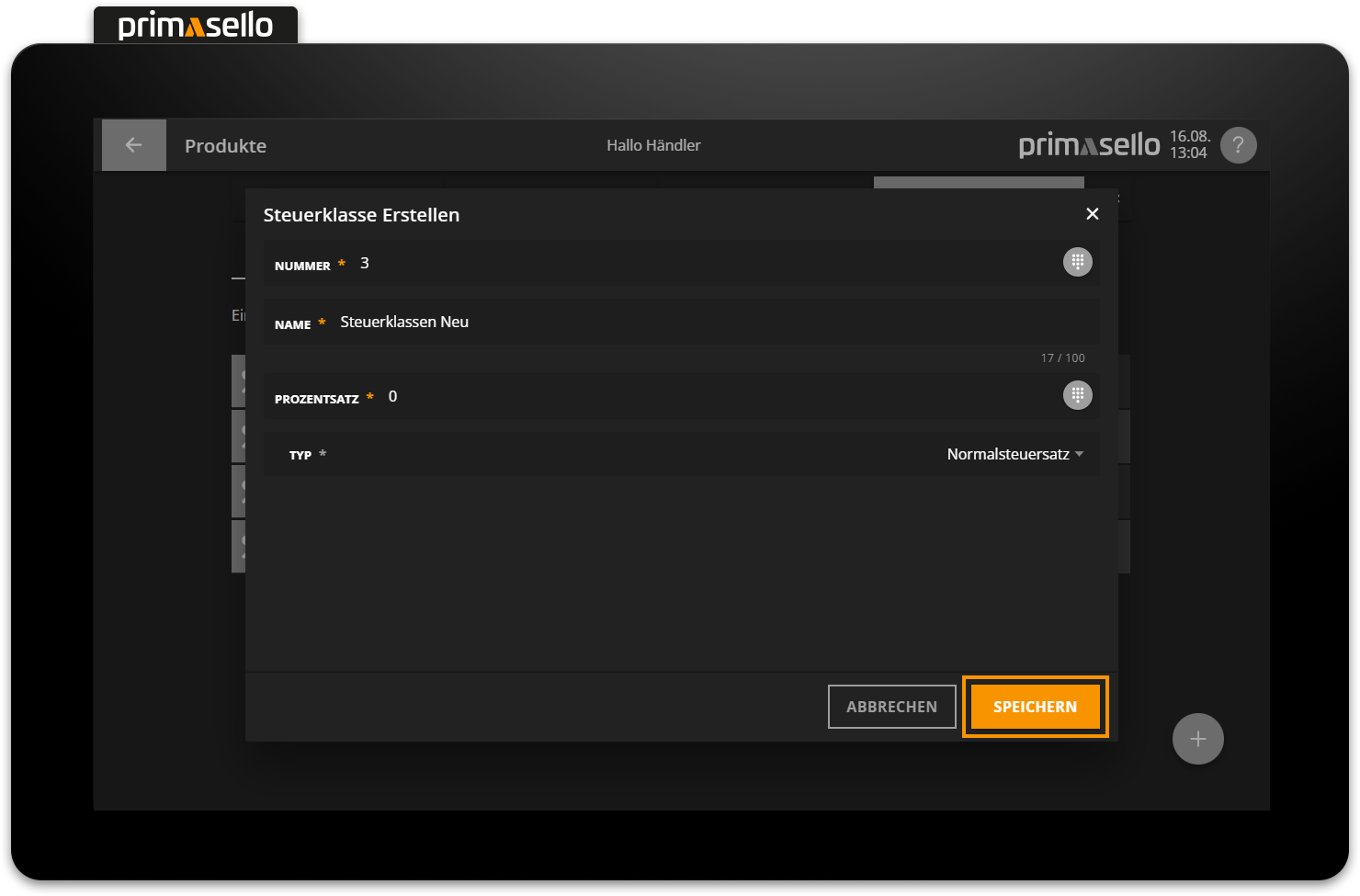The image size is (1360, 896).
Task: Click the date and time display
Action: click(1189, 145)
